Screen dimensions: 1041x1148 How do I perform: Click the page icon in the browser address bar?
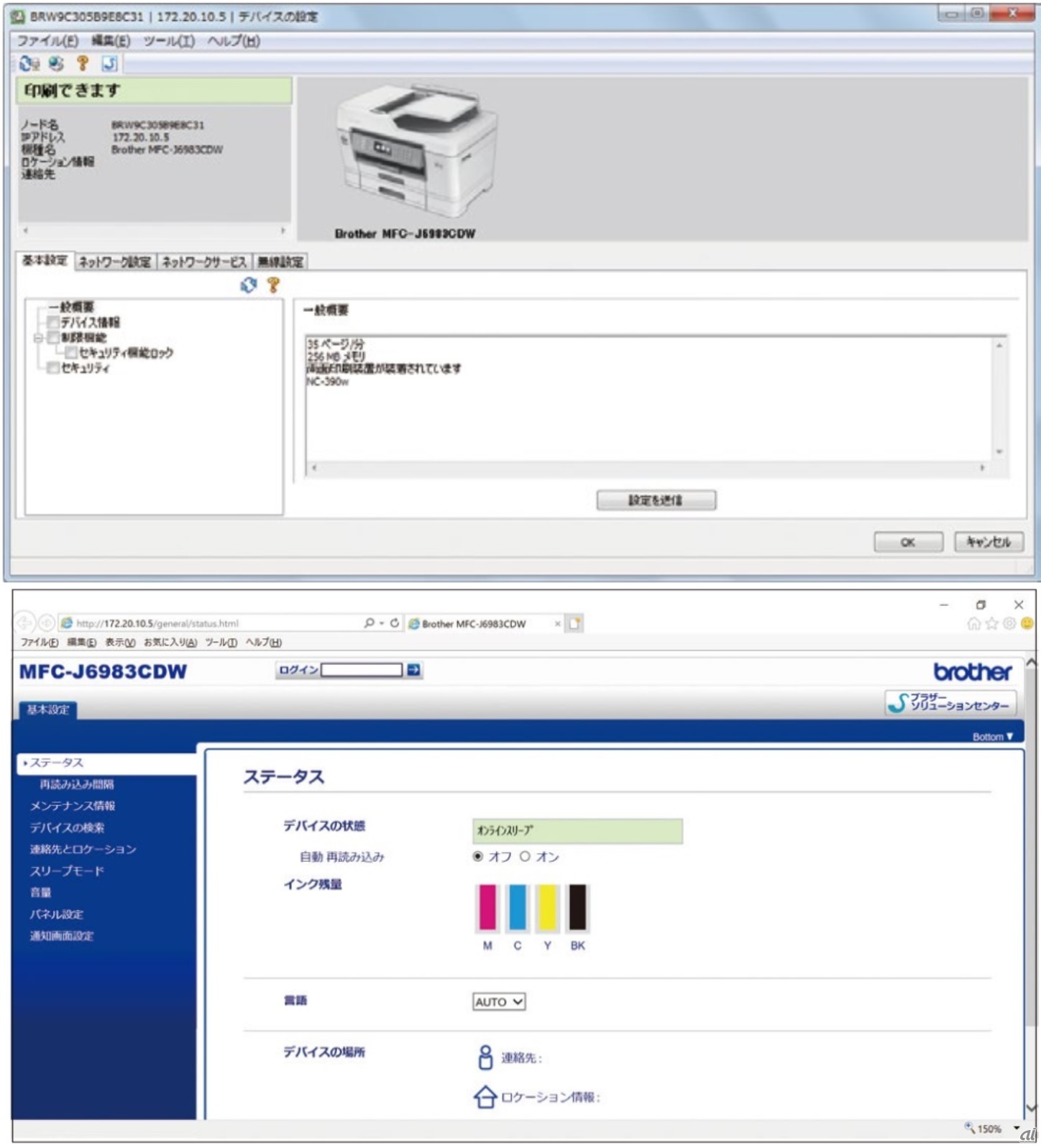click(67, 623)
